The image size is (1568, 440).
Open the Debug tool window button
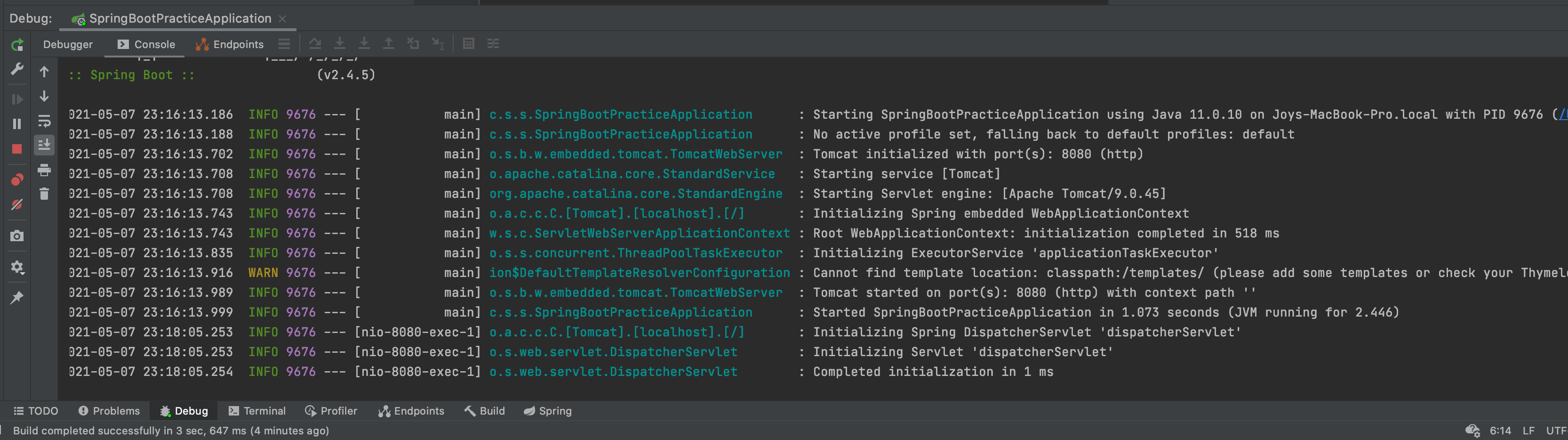click(x=184, y=411)
